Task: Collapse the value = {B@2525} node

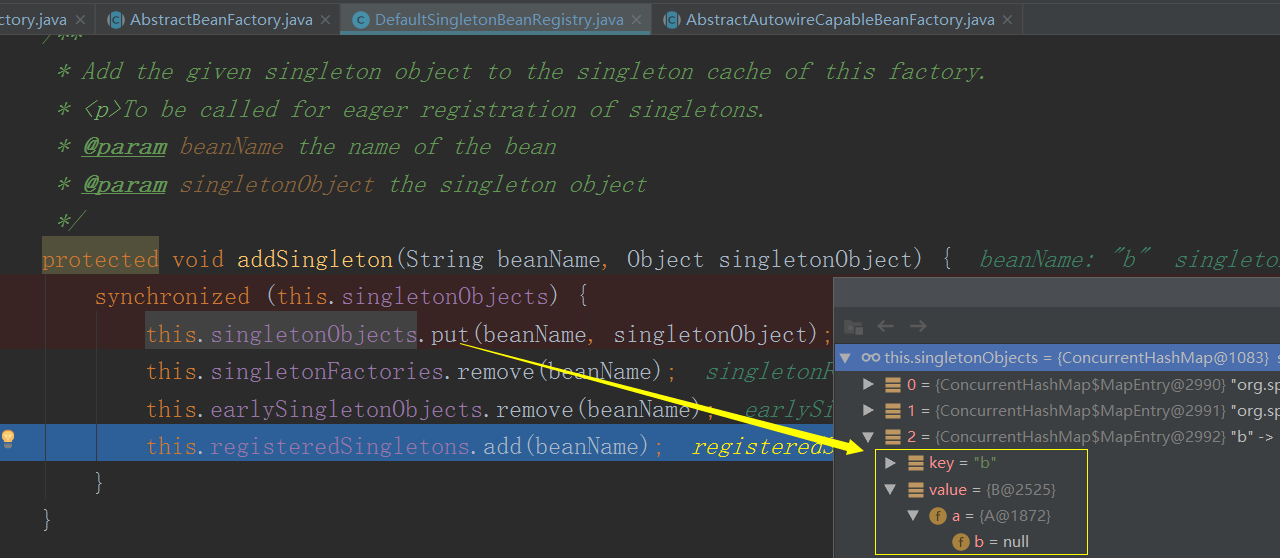Action: (x=890, y=490)
